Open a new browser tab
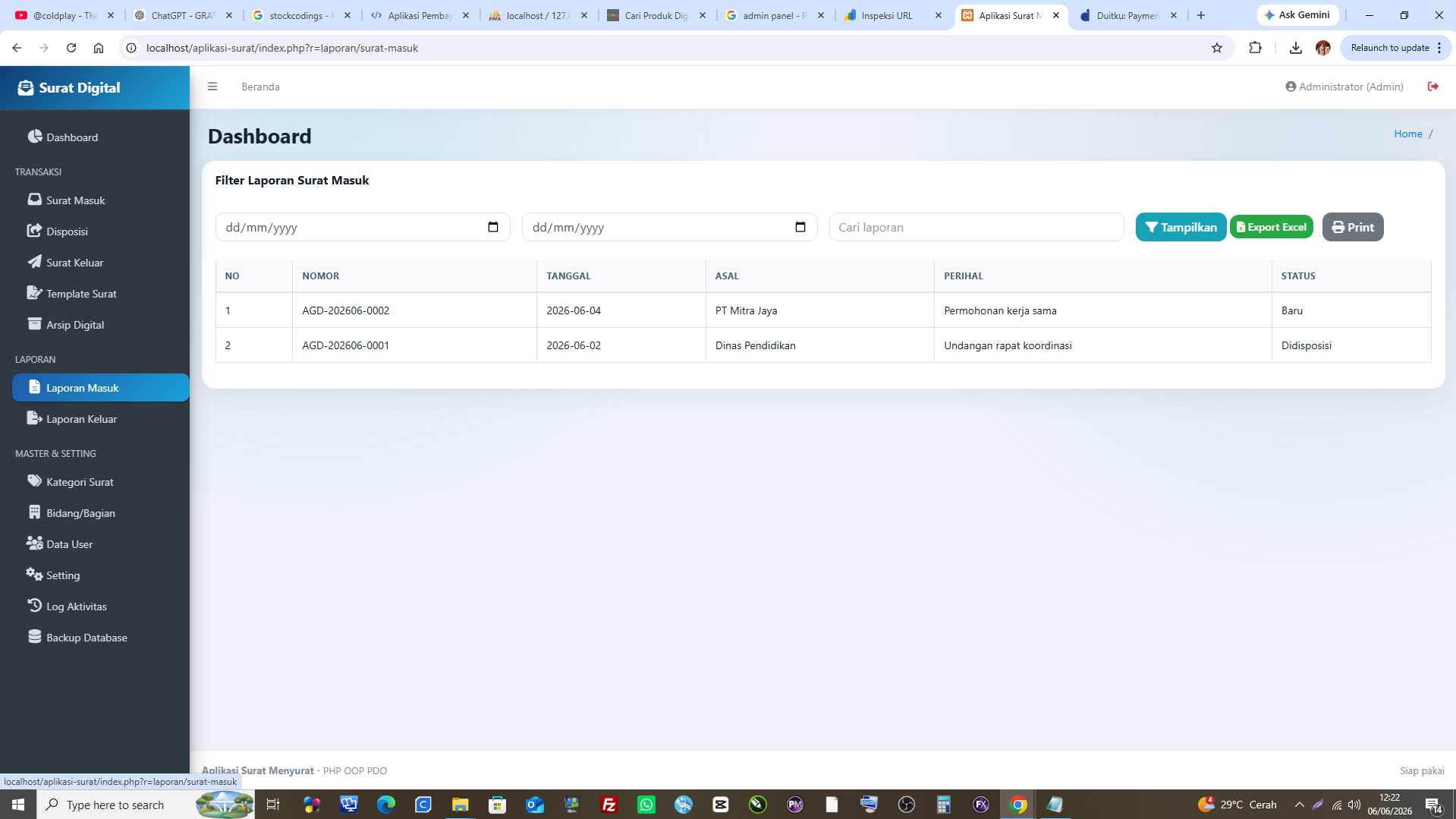 click(x=1200, y=15)
